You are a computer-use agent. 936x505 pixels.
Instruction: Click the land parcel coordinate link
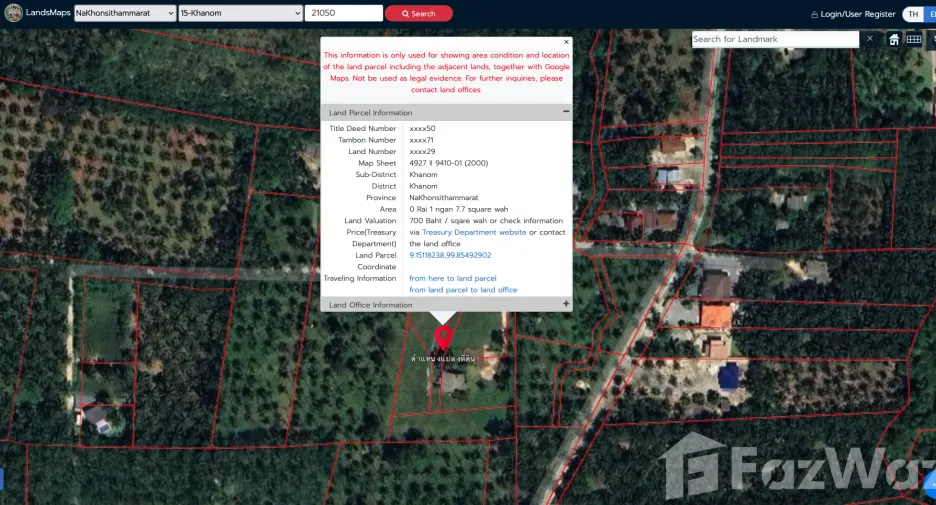450,255
